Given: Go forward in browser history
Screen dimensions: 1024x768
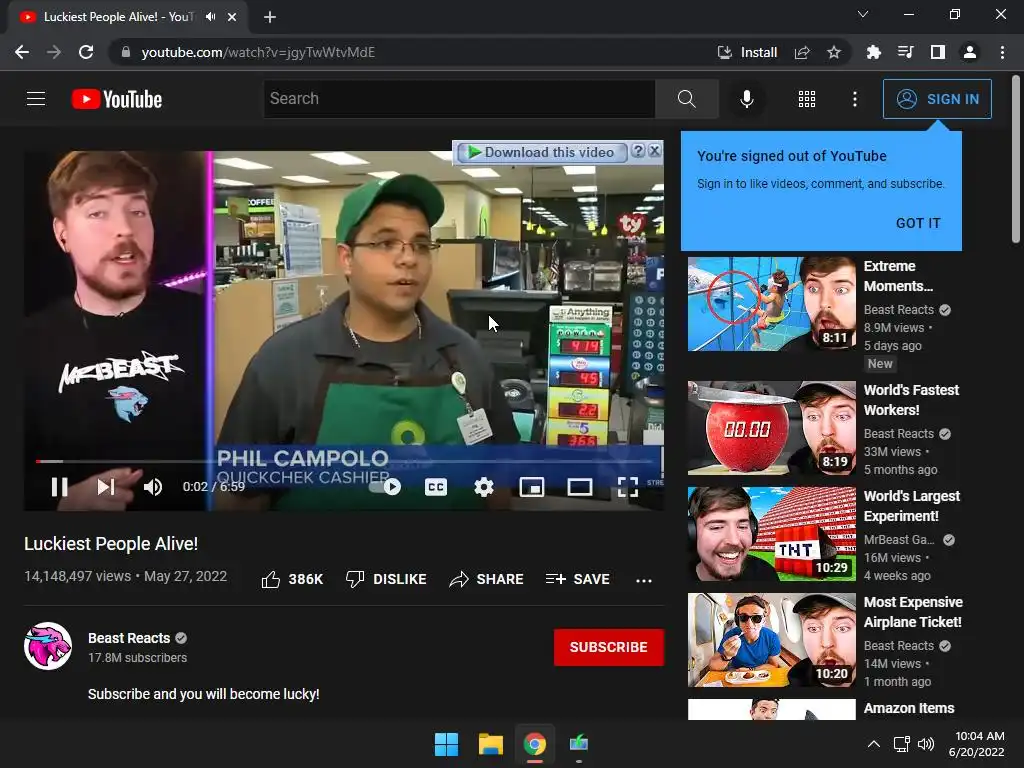Looking at the screenshot, I should 54,52.
